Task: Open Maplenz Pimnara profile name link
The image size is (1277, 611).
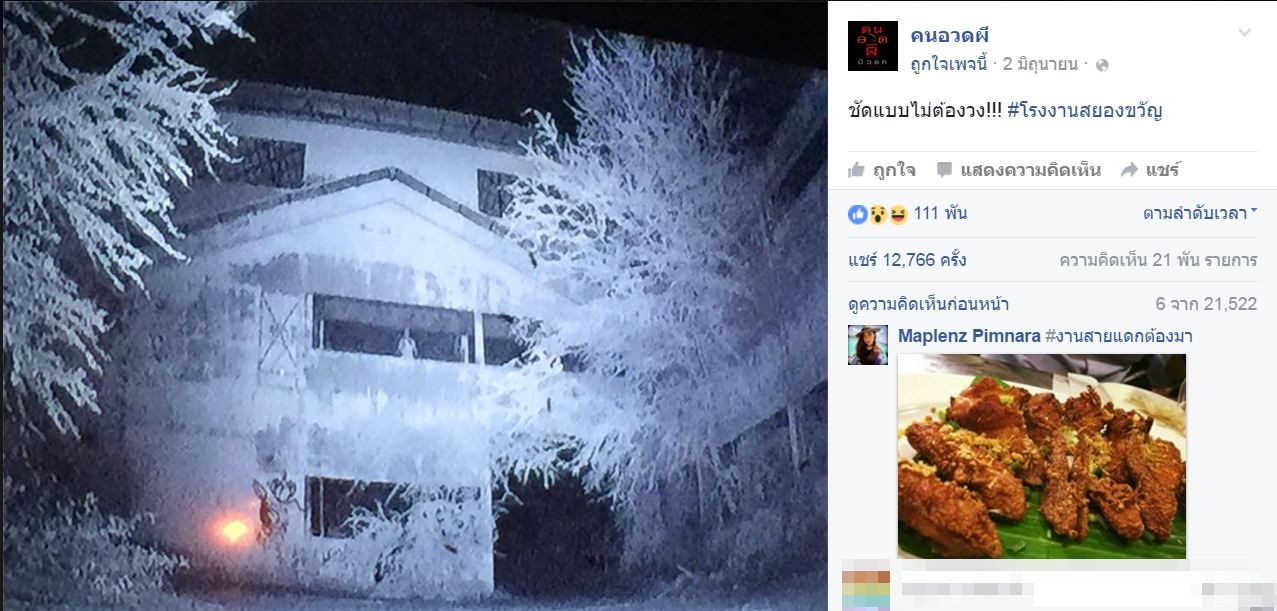Action: (969, 336)
